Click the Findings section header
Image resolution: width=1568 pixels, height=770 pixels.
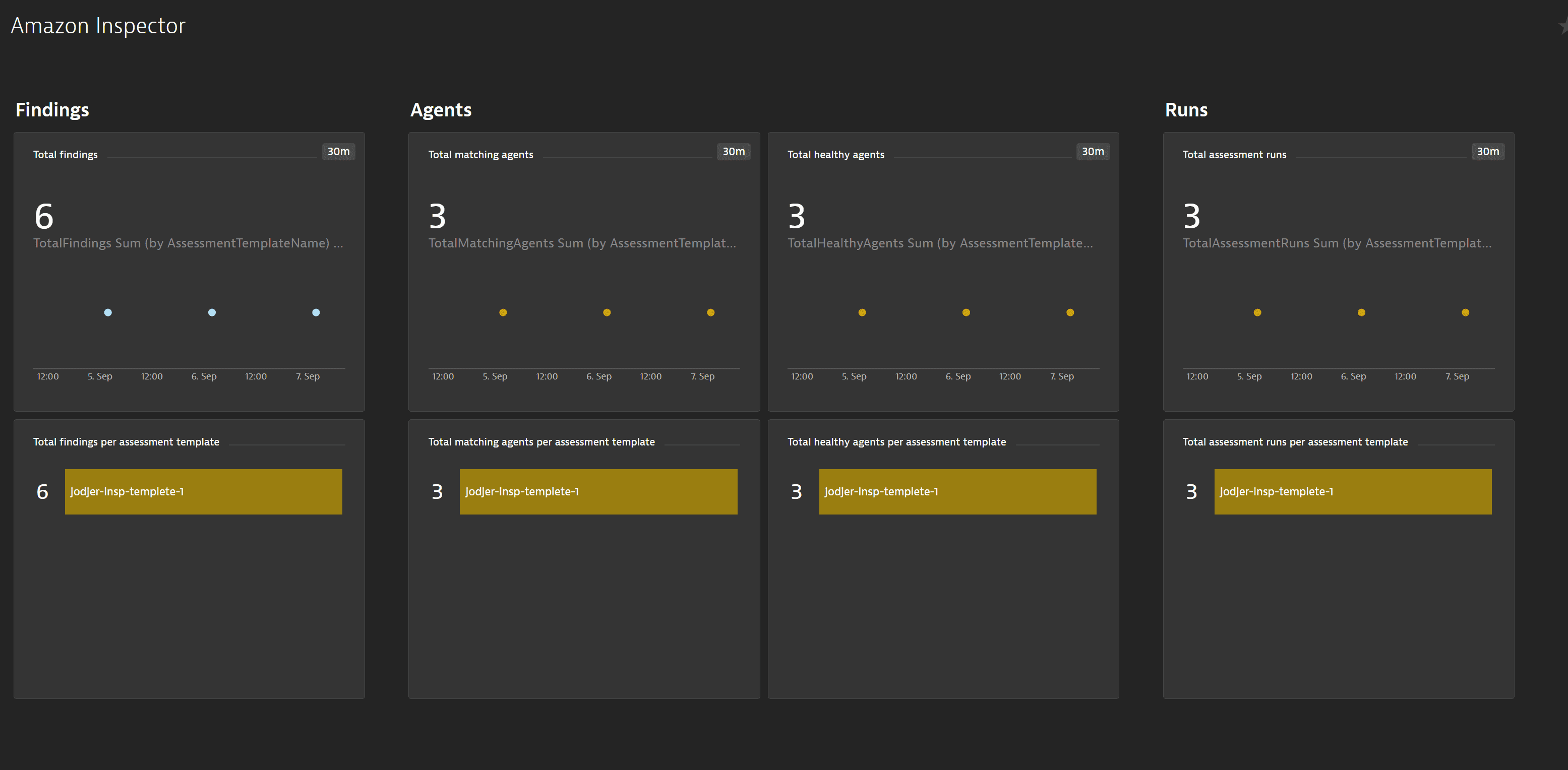point(52,109)
